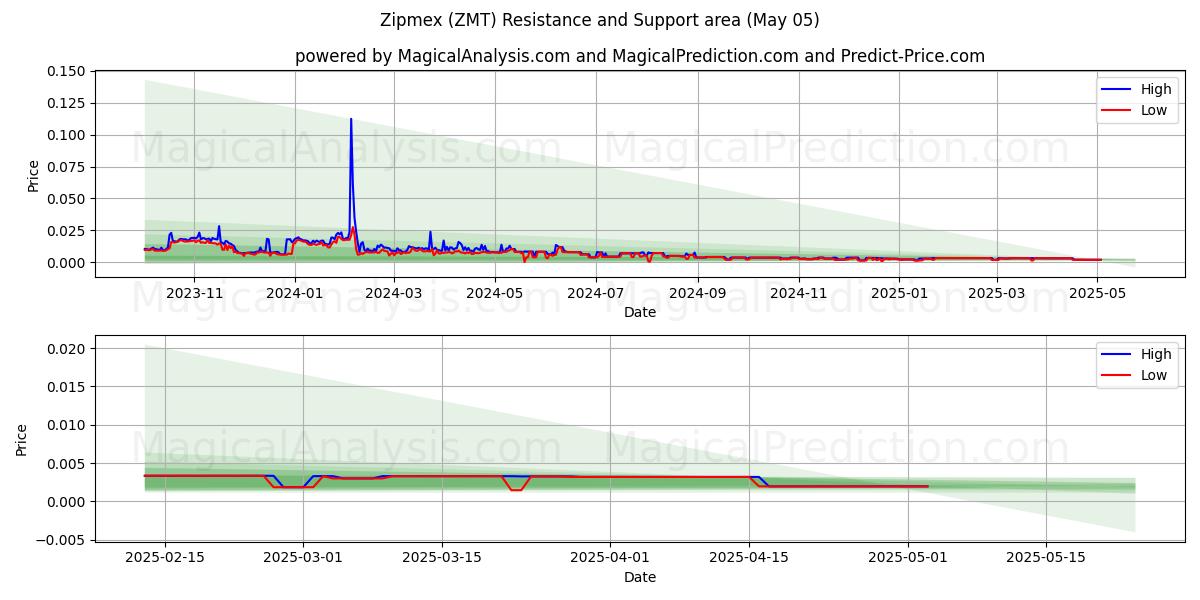Click the '0.050' y-axis label in the top chart
The image size is (1200, 600).
[66, 199]
